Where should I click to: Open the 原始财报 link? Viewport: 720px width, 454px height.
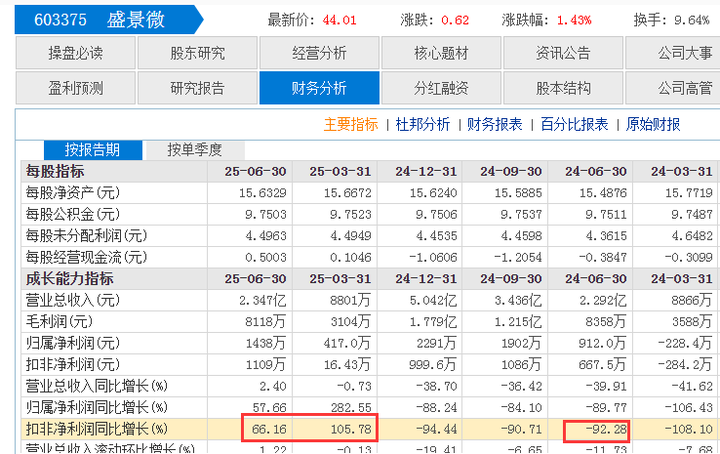click(653, 124)
